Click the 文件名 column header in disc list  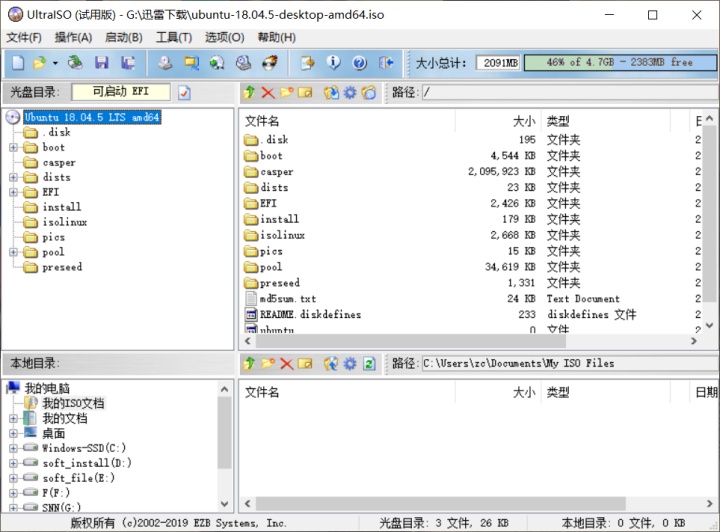coord(347,121)
